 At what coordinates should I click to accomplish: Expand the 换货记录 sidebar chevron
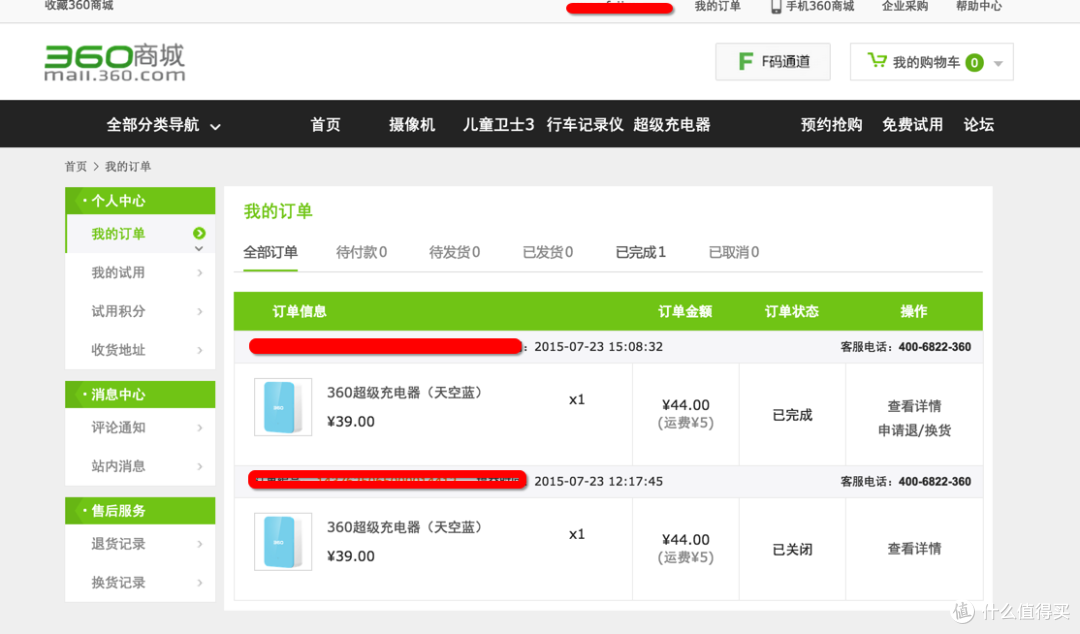[x=200, y=583]
